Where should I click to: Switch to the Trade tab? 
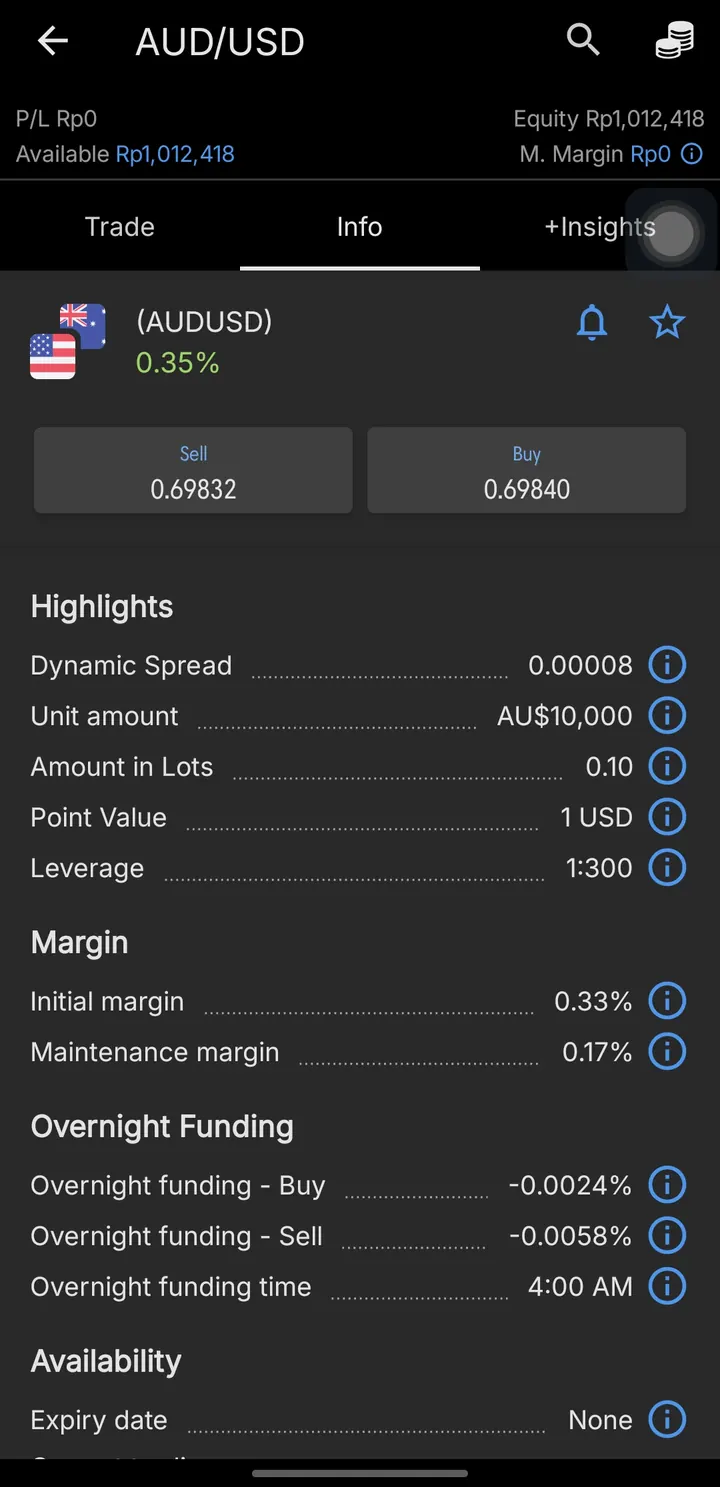pyautogui.click(x=120, y=227)
